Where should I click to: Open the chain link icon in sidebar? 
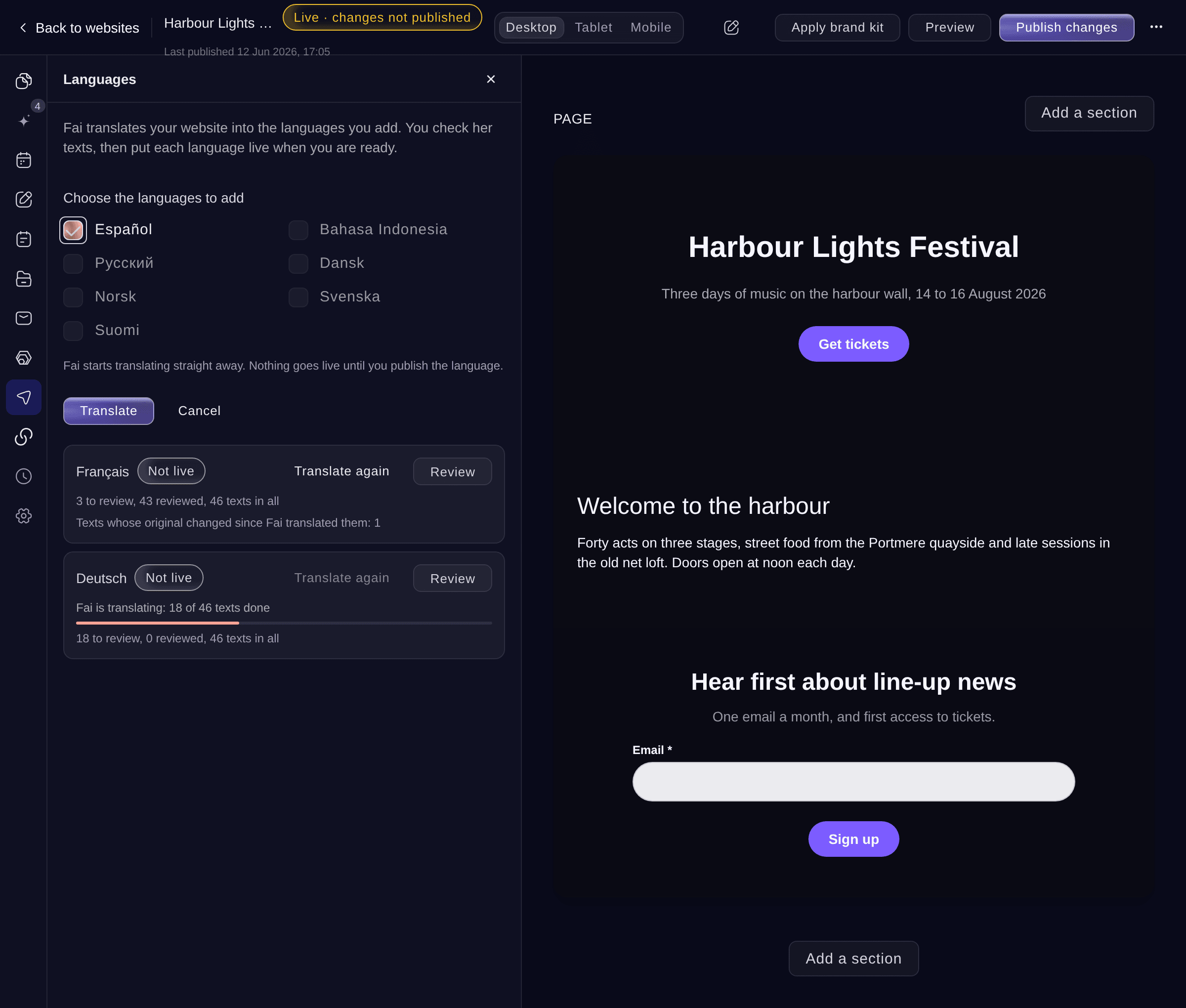(23, 437)
